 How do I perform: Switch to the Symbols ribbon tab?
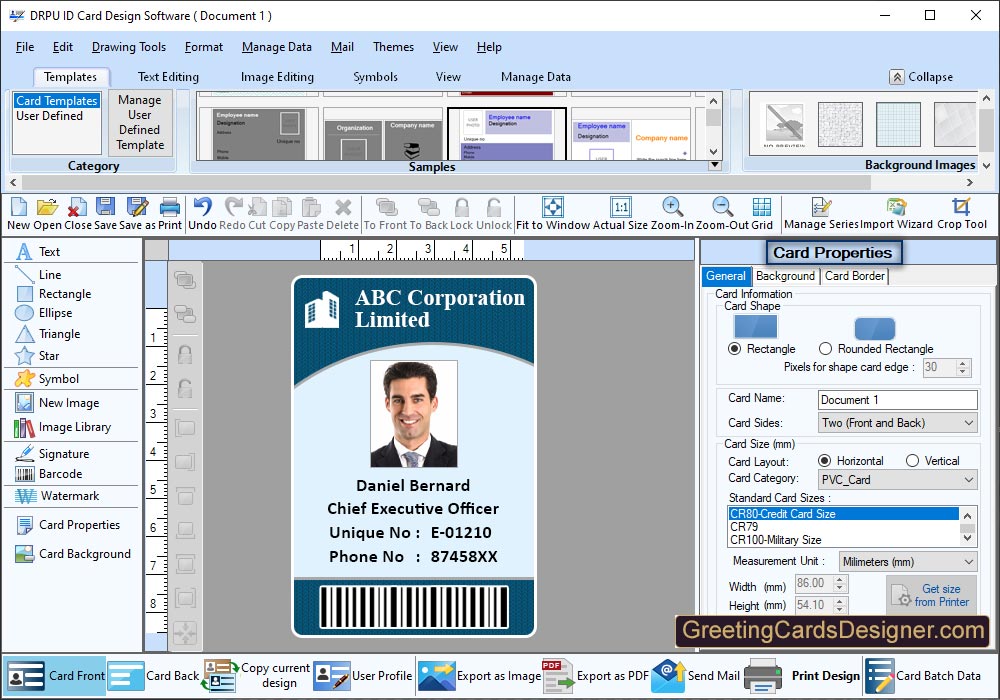(x=376, y=77)
